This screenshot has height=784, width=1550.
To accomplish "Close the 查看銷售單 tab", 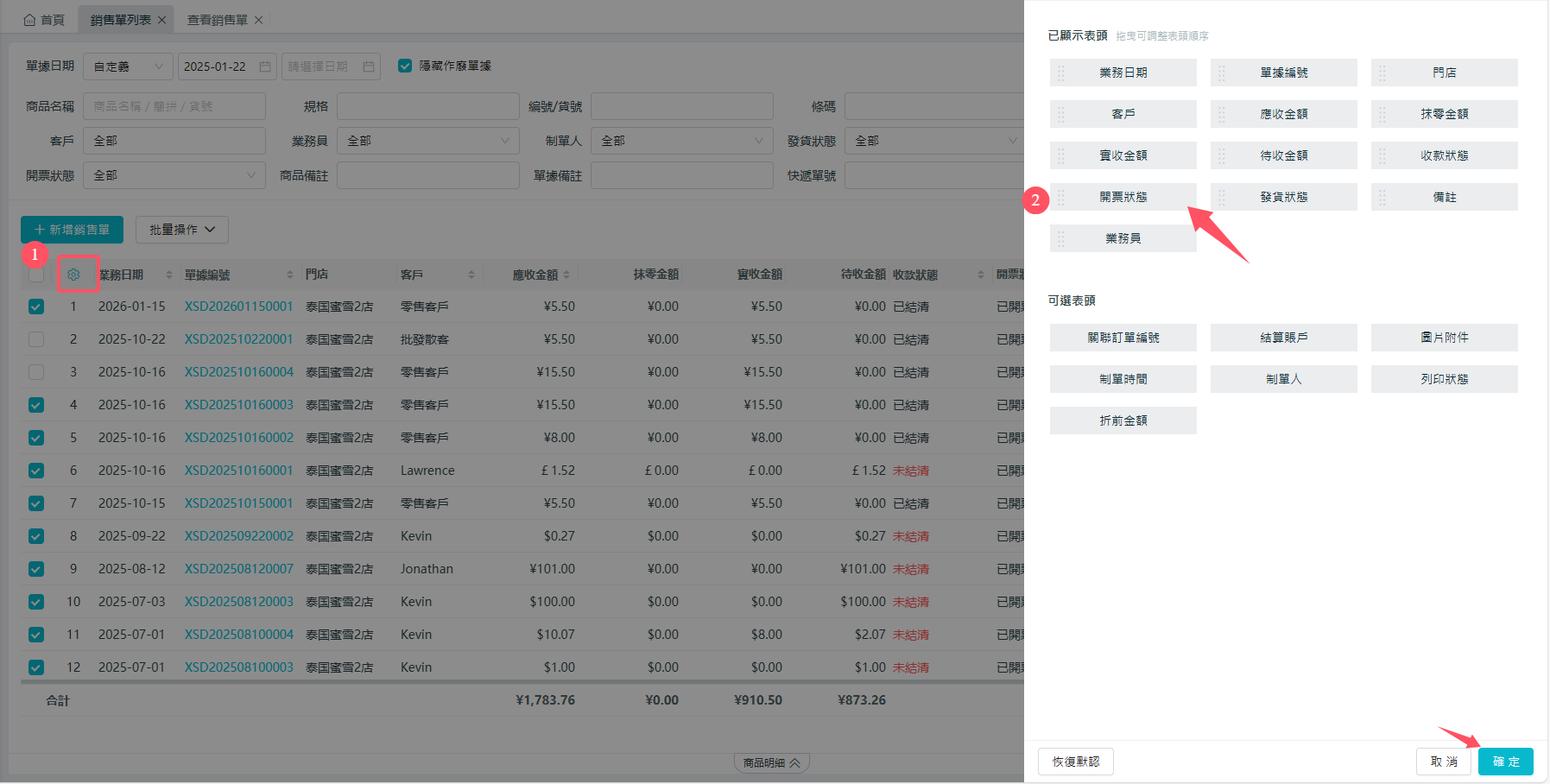I will coord(258,20).
